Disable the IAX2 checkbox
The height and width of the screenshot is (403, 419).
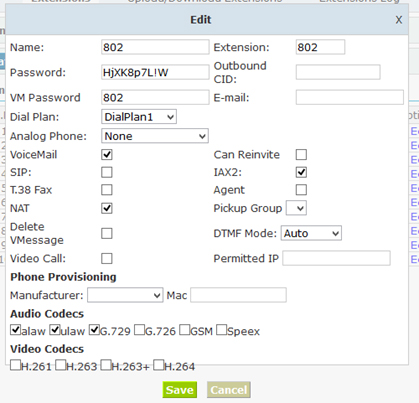point(301,172)
